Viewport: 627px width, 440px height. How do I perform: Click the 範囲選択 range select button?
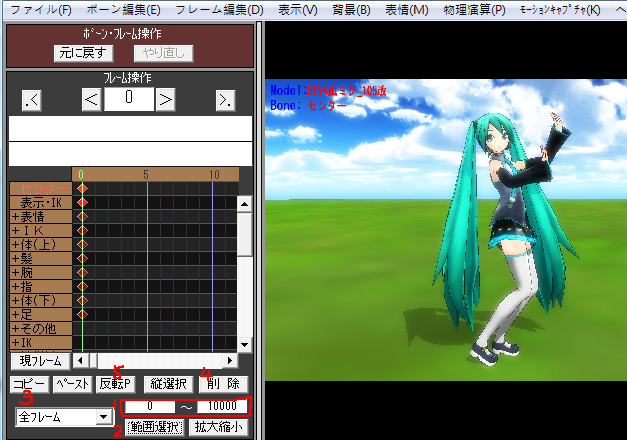[x=155, y=428]
